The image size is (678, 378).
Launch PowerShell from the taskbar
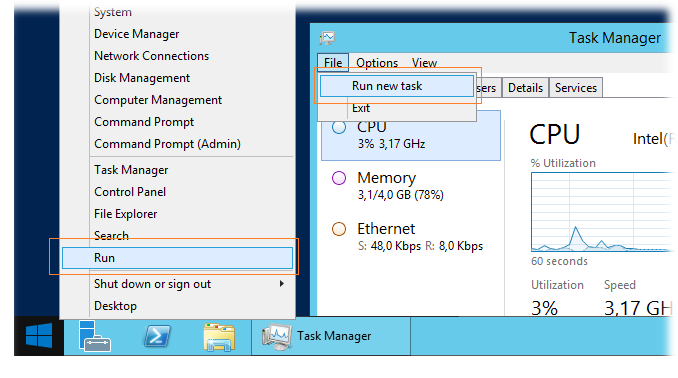tap(157, 336)
